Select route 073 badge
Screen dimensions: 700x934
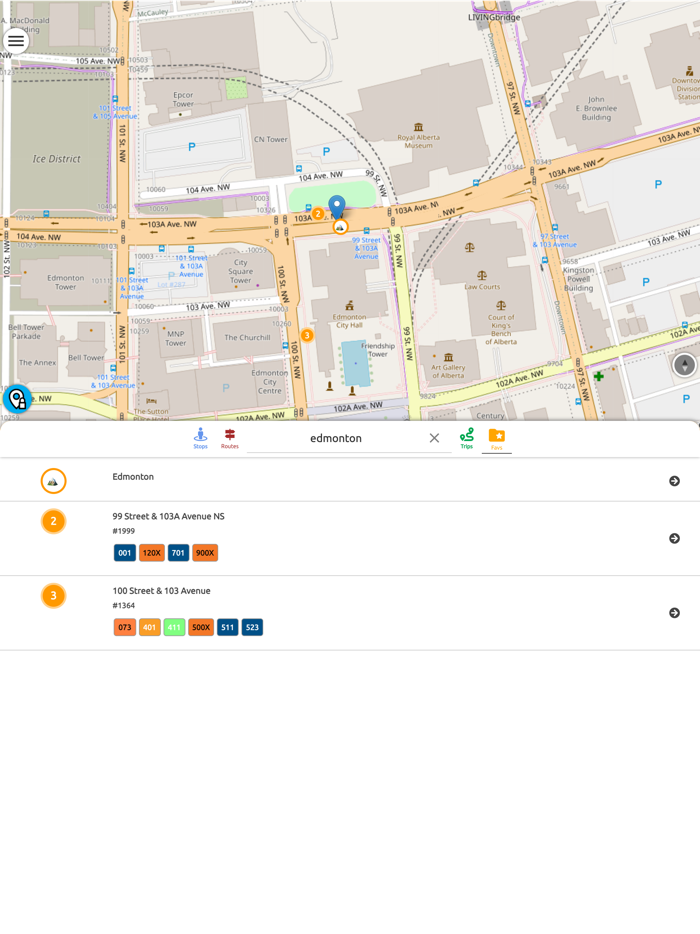(x=125, y=627)
